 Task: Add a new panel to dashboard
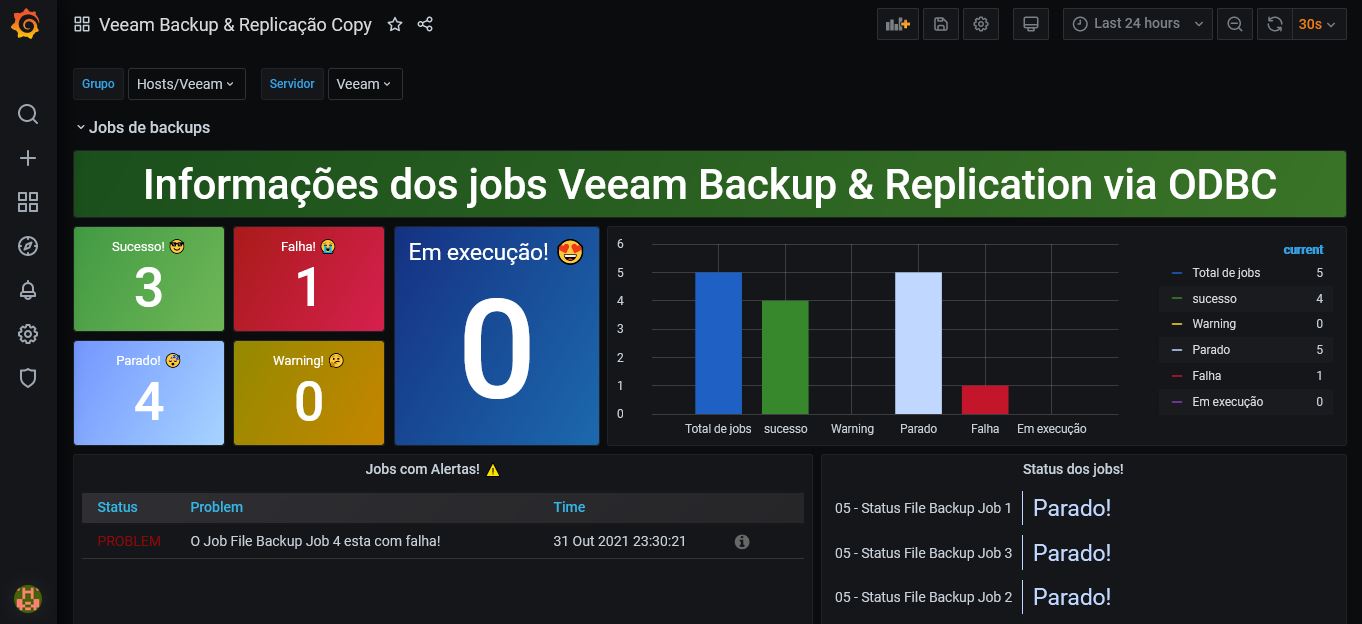[897, 24]
